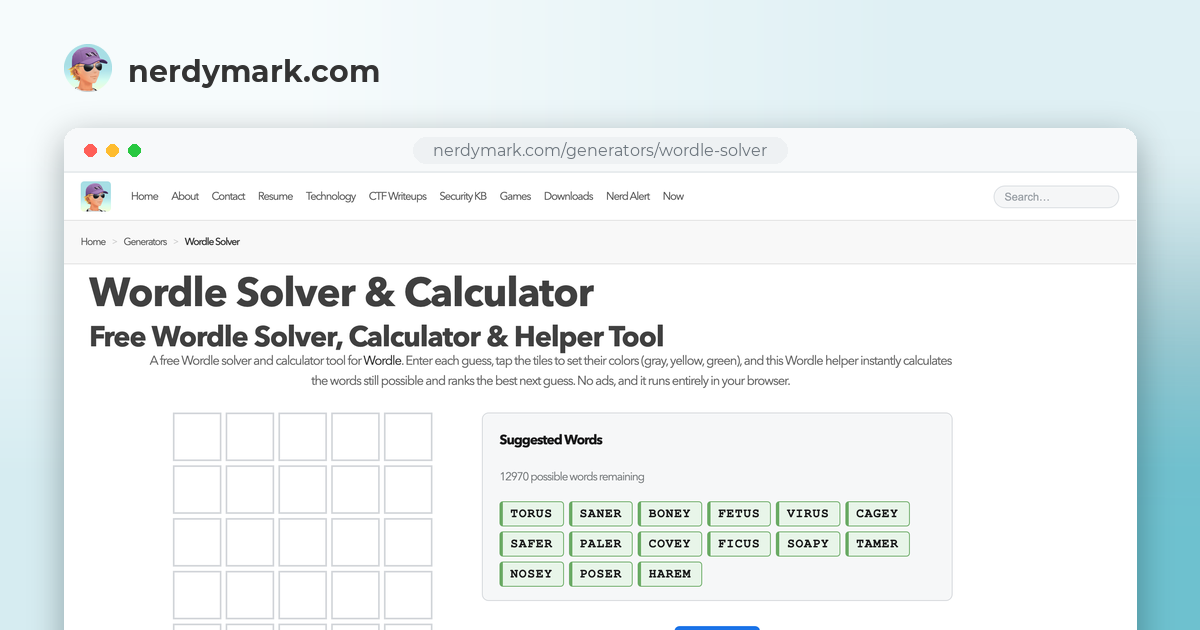Click the Suggested Words heading
The image size is (1200, 630).
[551, 440]
